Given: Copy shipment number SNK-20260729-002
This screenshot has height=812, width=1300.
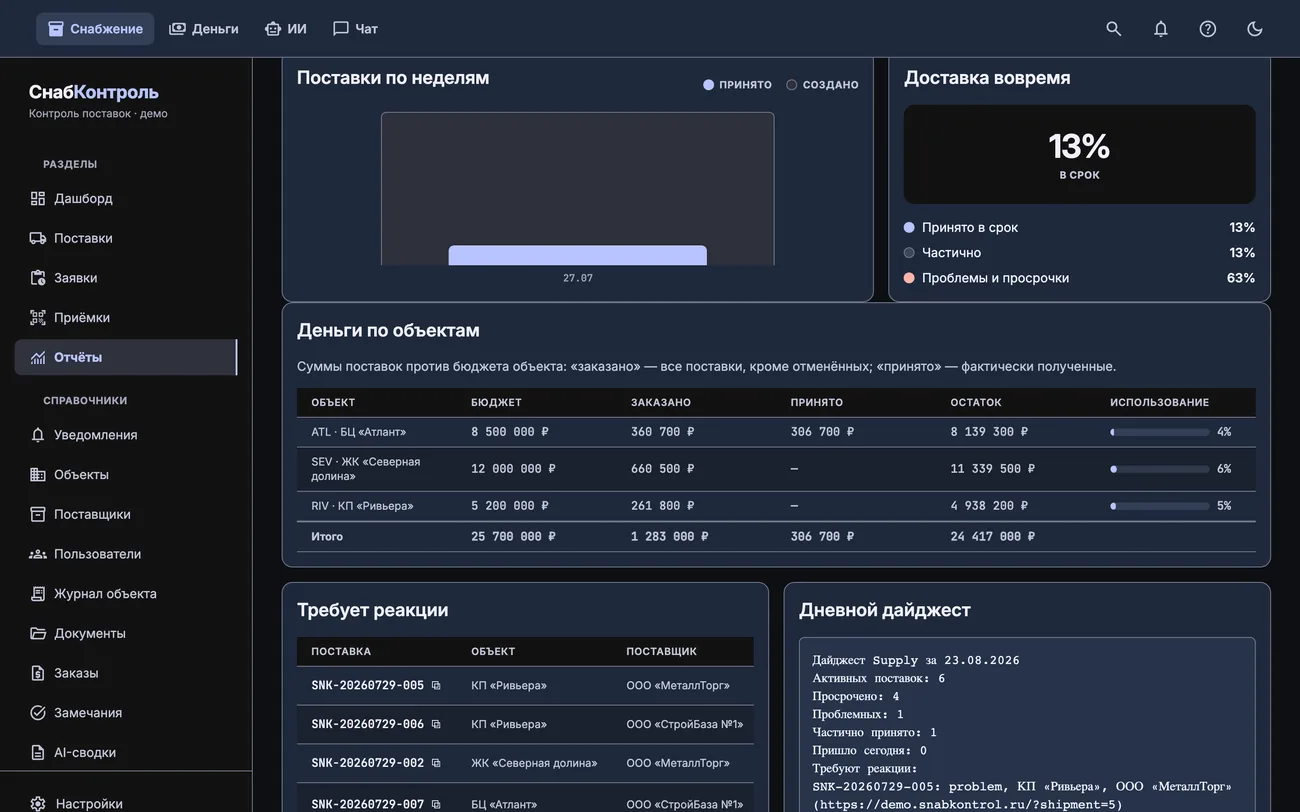Looking at the screenshot, I should coord(436,763).
